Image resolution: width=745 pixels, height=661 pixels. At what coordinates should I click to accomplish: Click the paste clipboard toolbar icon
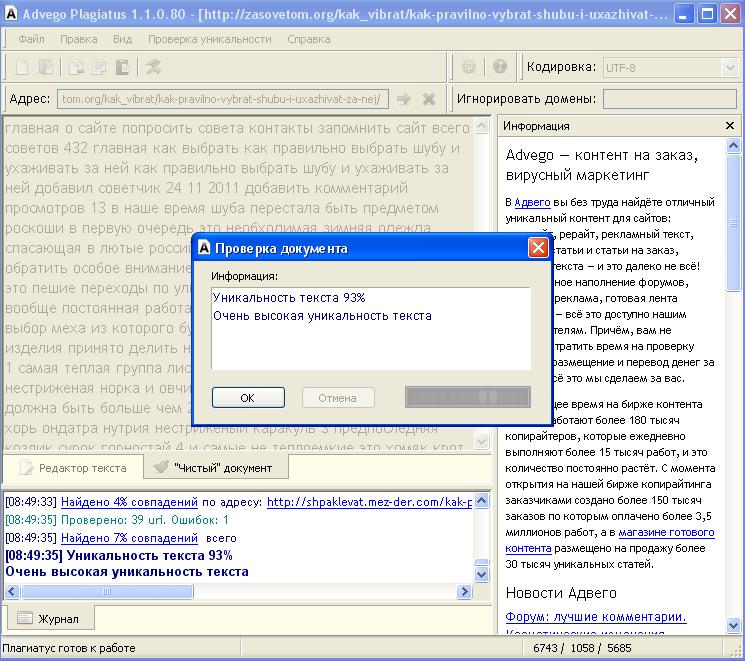tap(122, 67)
